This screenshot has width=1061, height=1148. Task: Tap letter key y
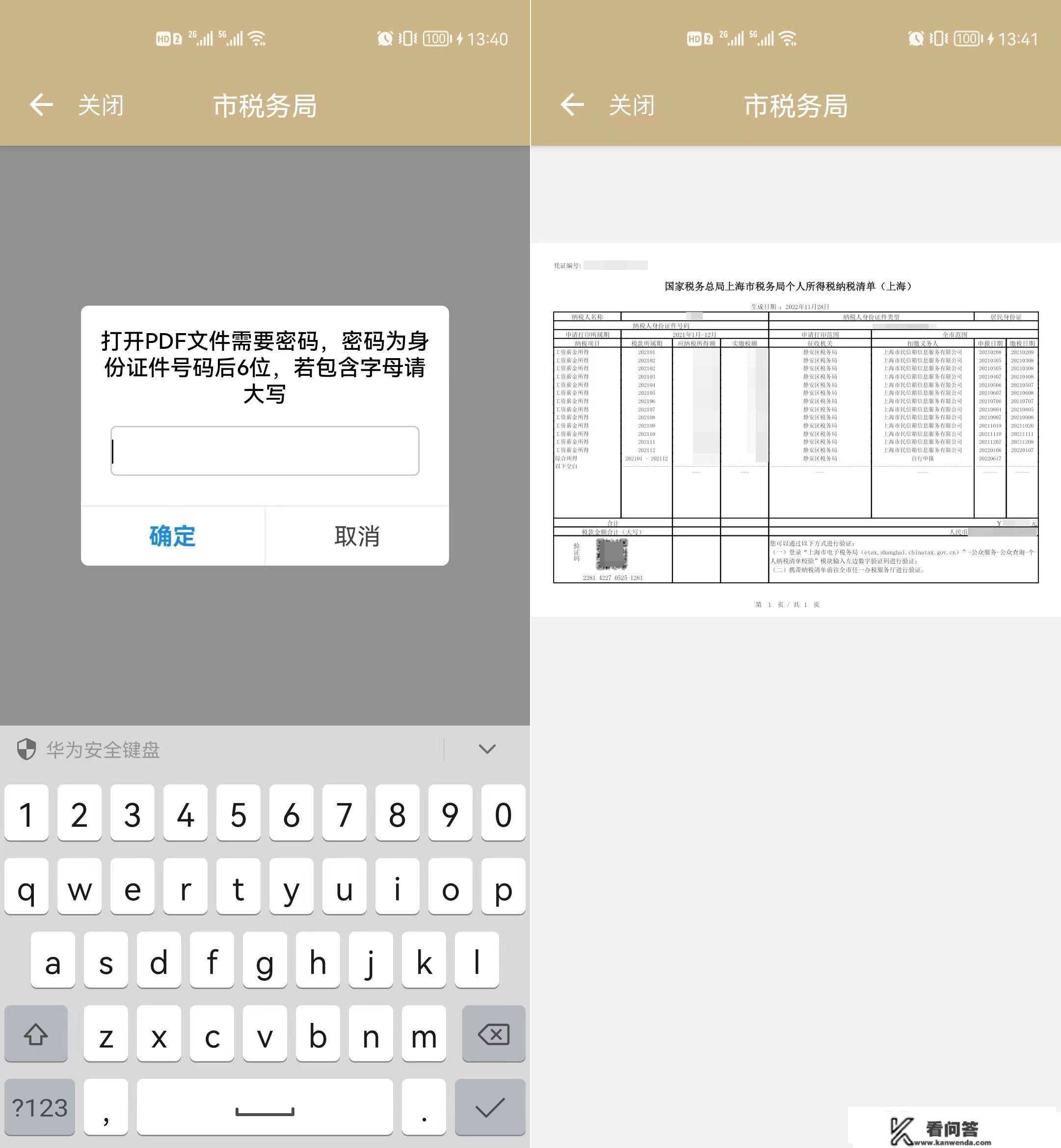click(x=291, y=887)
